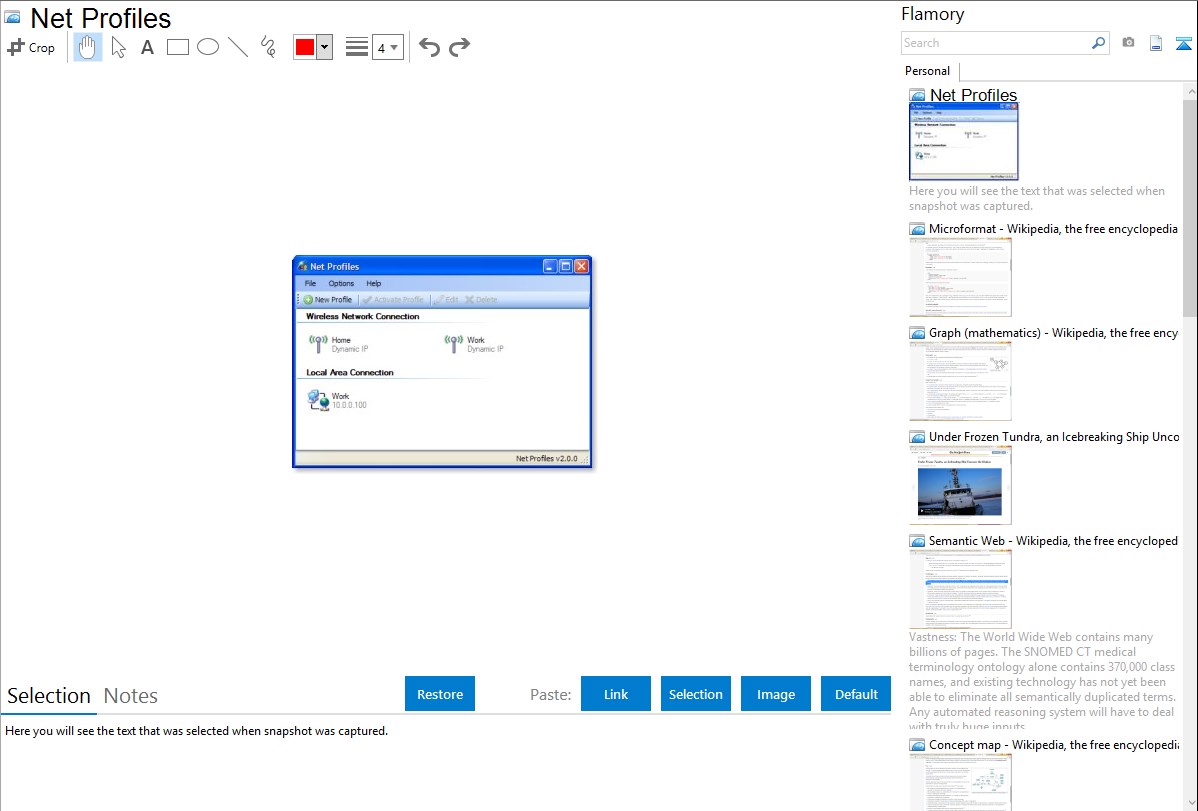The width and height of the screenshot is (1198, 811).
Task: Click the Net Profiles title in sidebar
Action: click(973, 95)
